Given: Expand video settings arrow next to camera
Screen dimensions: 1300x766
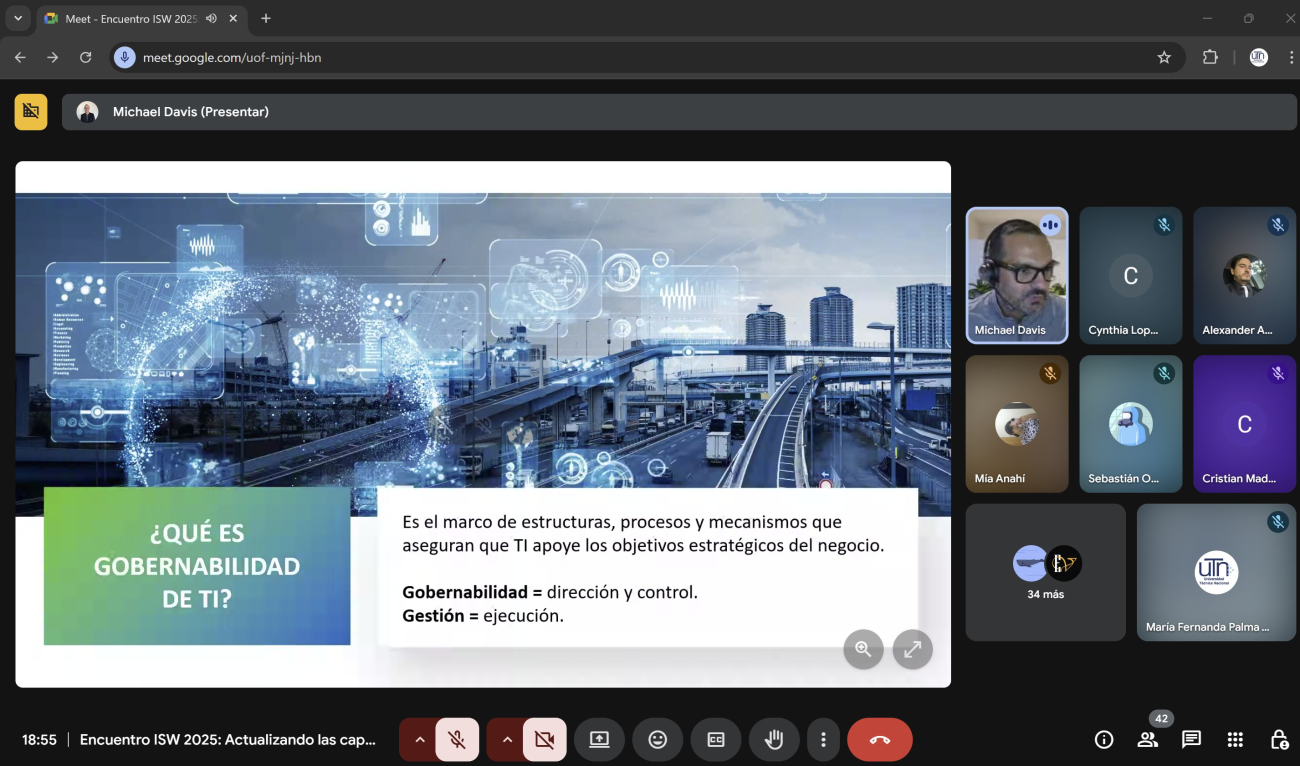Looking at the screenshot, I should 507,740.
